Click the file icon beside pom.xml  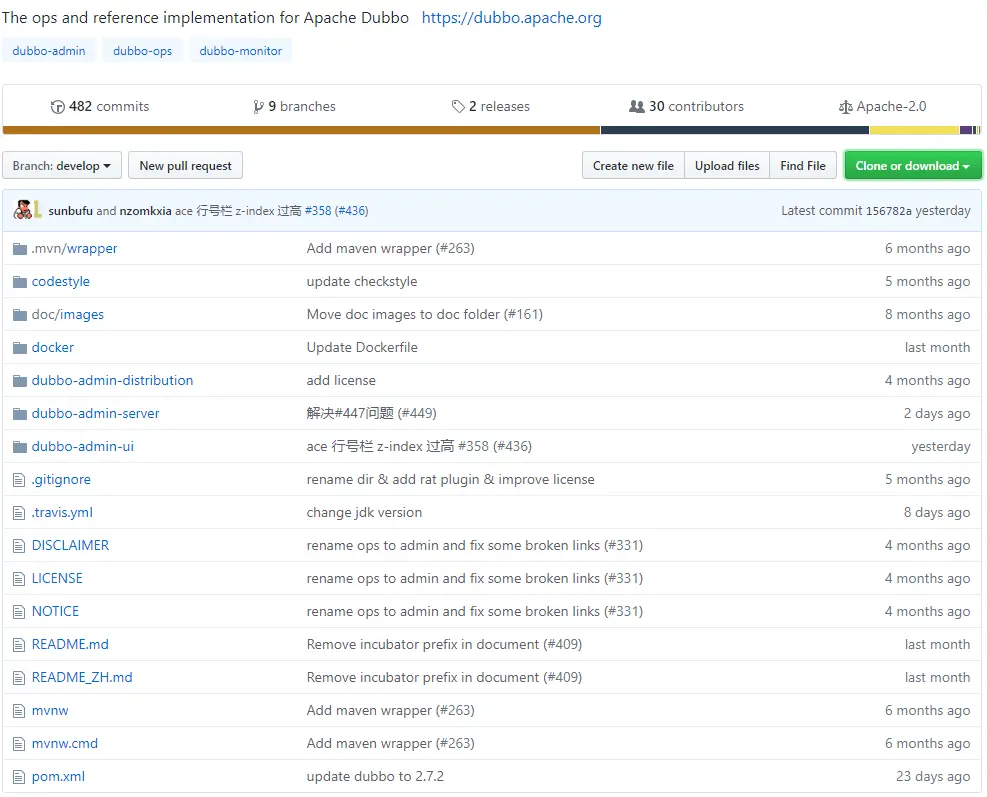tap(19, 777)
